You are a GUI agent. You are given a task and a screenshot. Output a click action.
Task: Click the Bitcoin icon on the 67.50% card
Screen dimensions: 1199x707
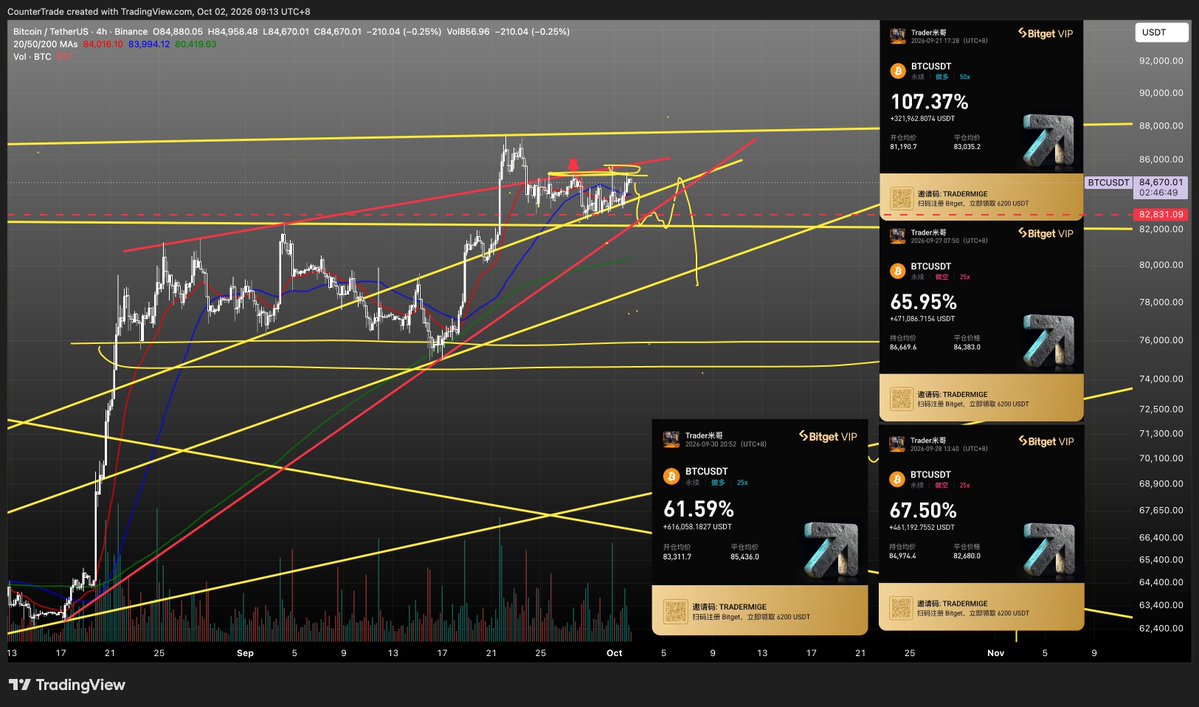click(898, 479)
